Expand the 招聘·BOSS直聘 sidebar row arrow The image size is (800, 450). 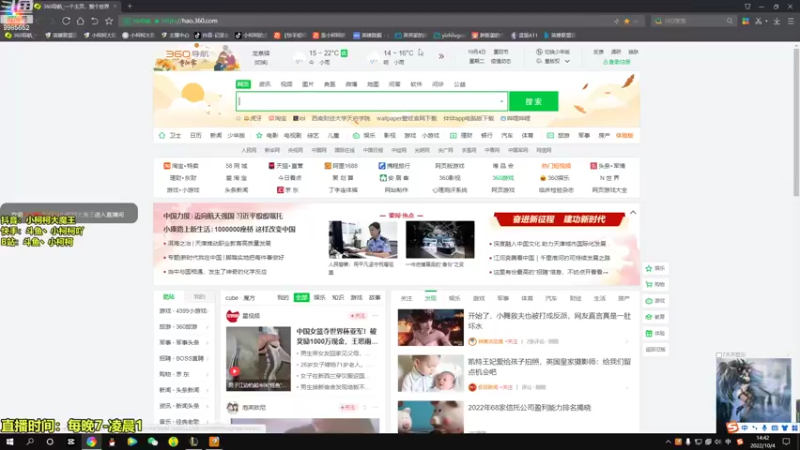pos(207,359)
